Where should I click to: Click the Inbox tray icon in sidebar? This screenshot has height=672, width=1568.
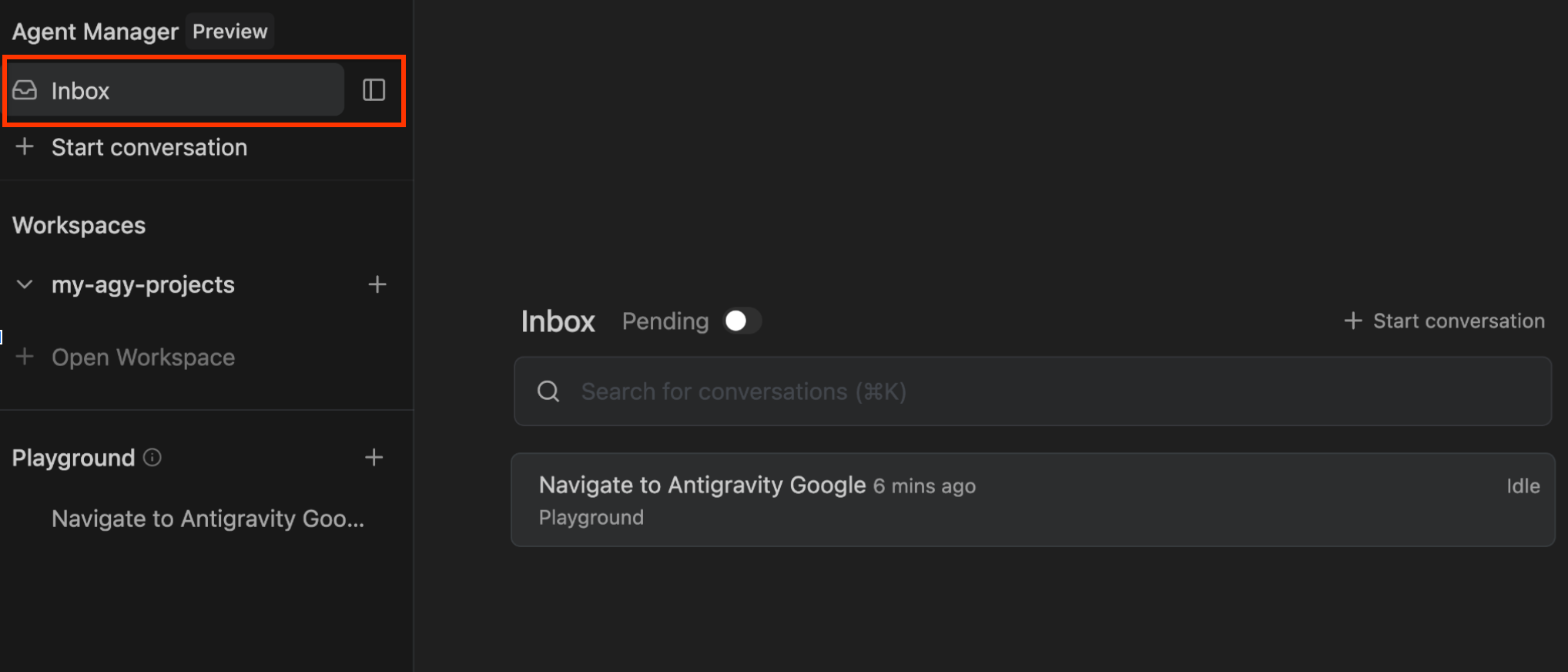click(25, 91)
